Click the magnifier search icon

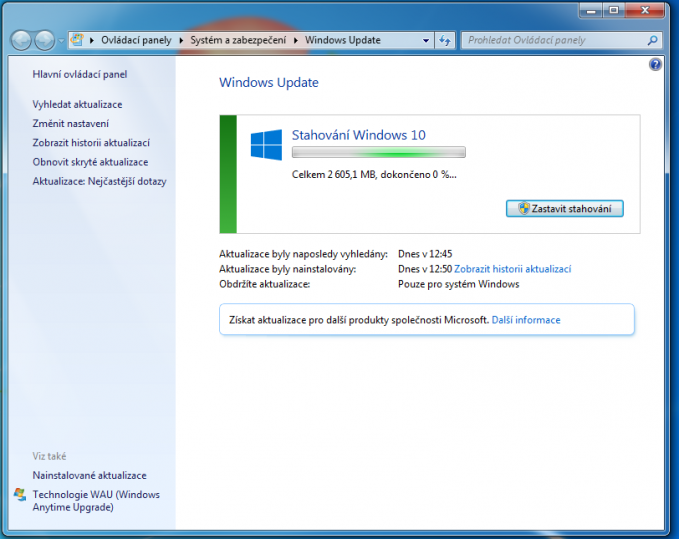pos(653,41)
